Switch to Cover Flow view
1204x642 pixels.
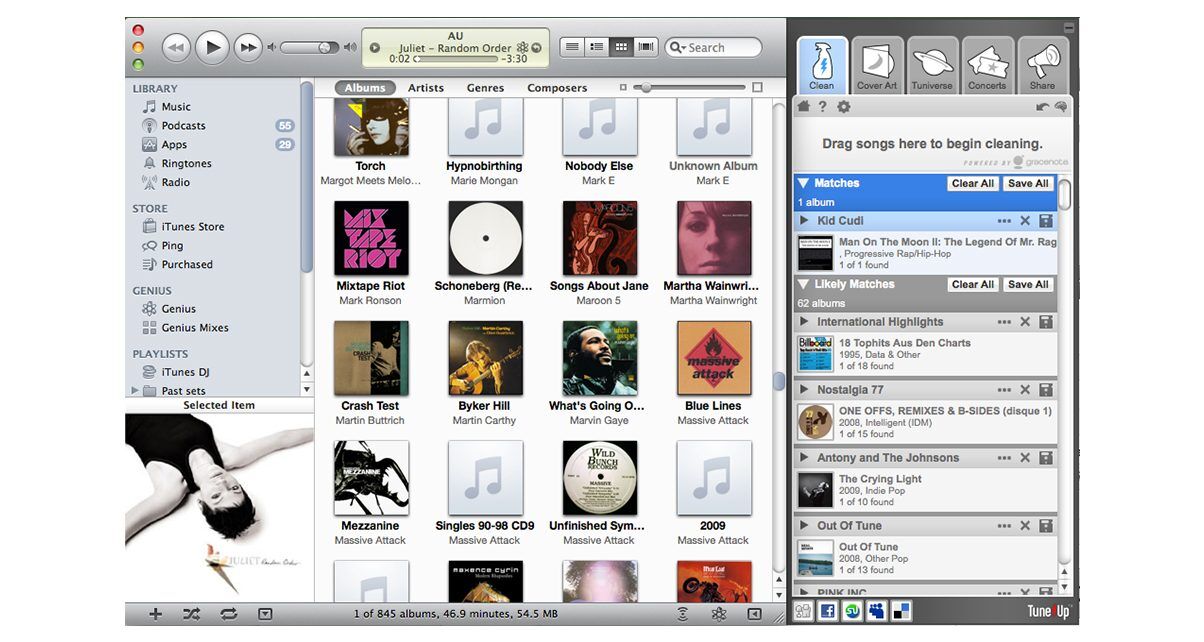[646, 47]
